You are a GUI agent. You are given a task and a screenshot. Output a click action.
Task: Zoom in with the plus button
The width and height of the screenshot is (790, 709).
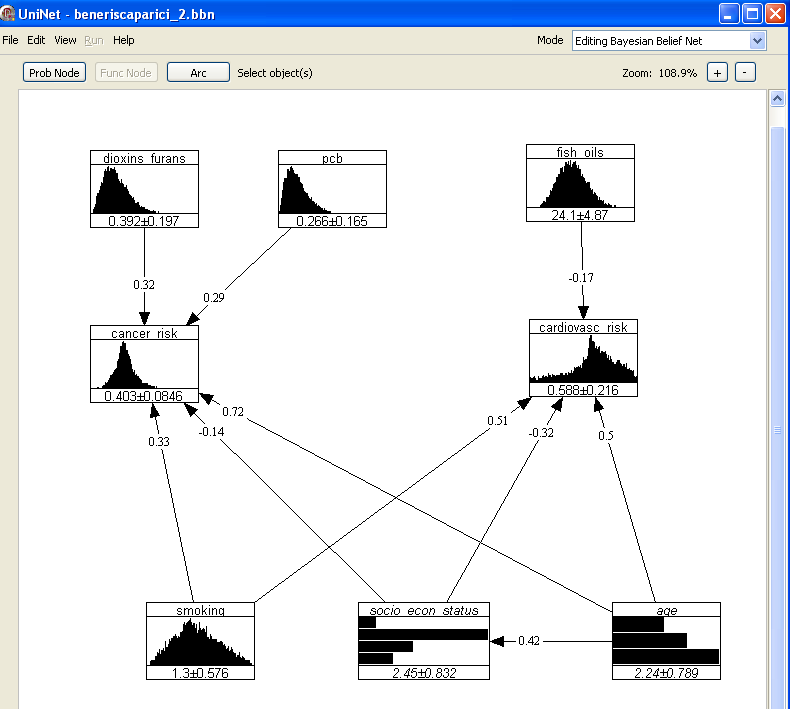click(x=717, y=72)
